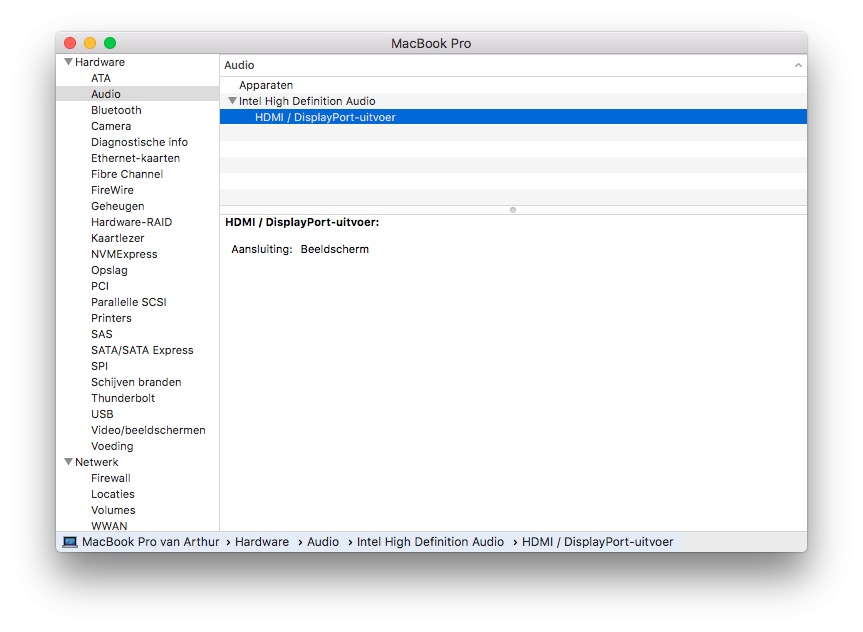Click the Audio column header sort arrow
Screen dimensions: 863x632
click(797, 65)
